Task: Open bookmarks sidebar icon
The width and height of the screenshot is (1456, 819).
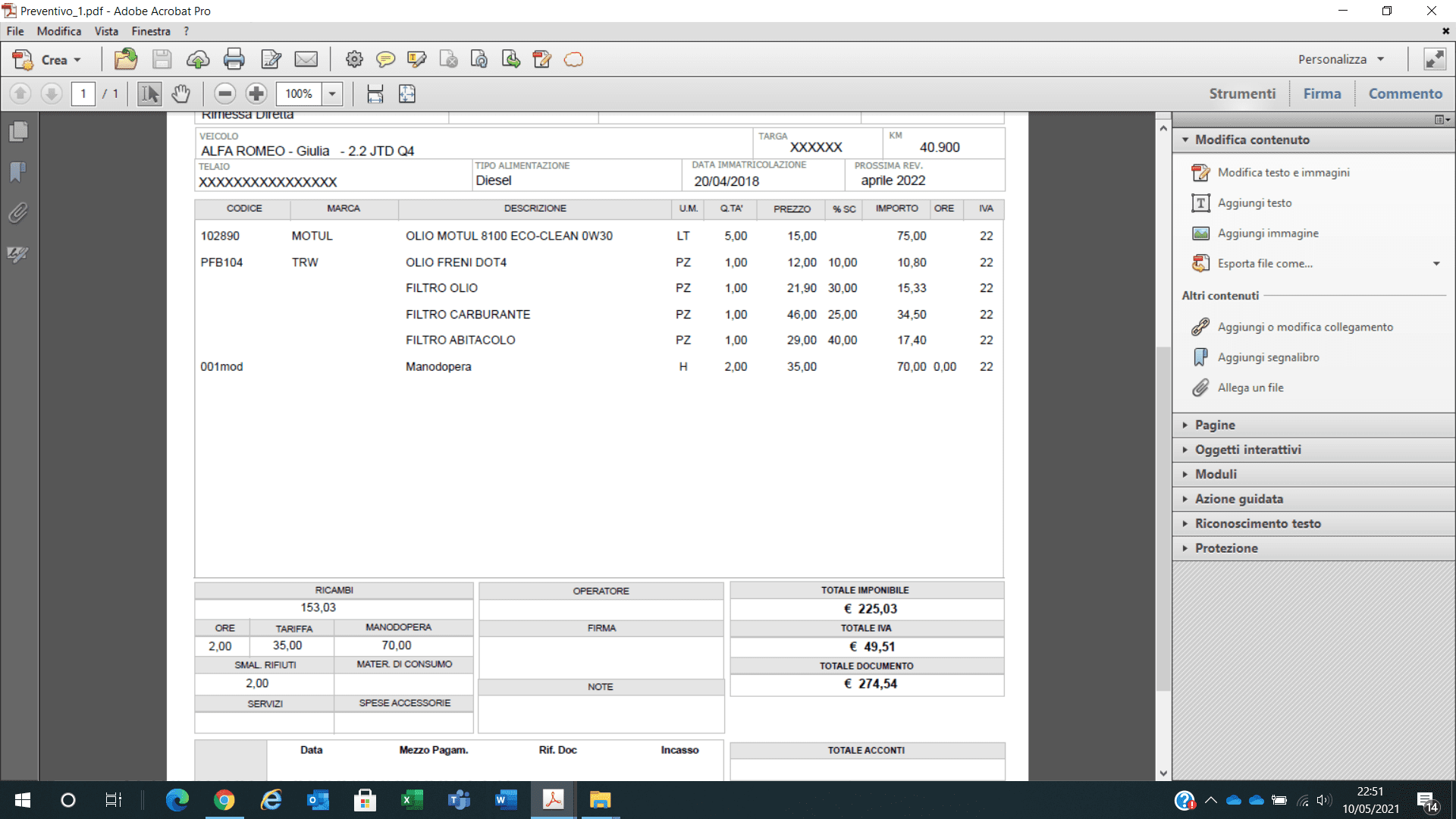Action: tap(18, 172)
